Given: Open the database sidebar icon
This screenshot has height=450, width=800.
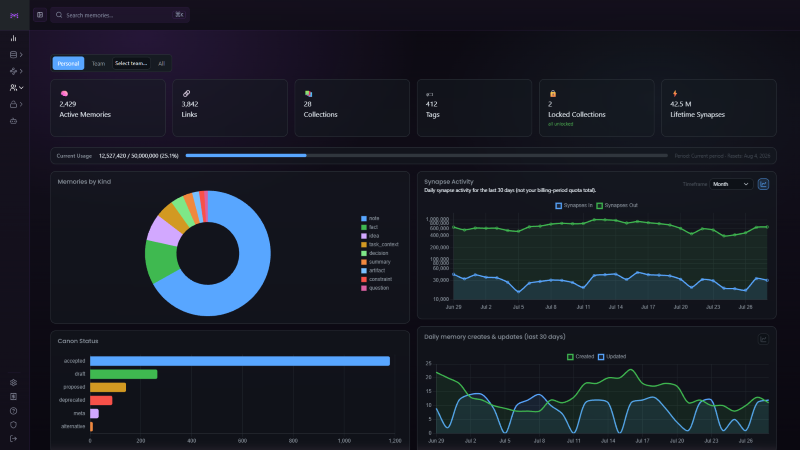Looking at the screenshot, I should pyautogui.click(x=13, y=55).
